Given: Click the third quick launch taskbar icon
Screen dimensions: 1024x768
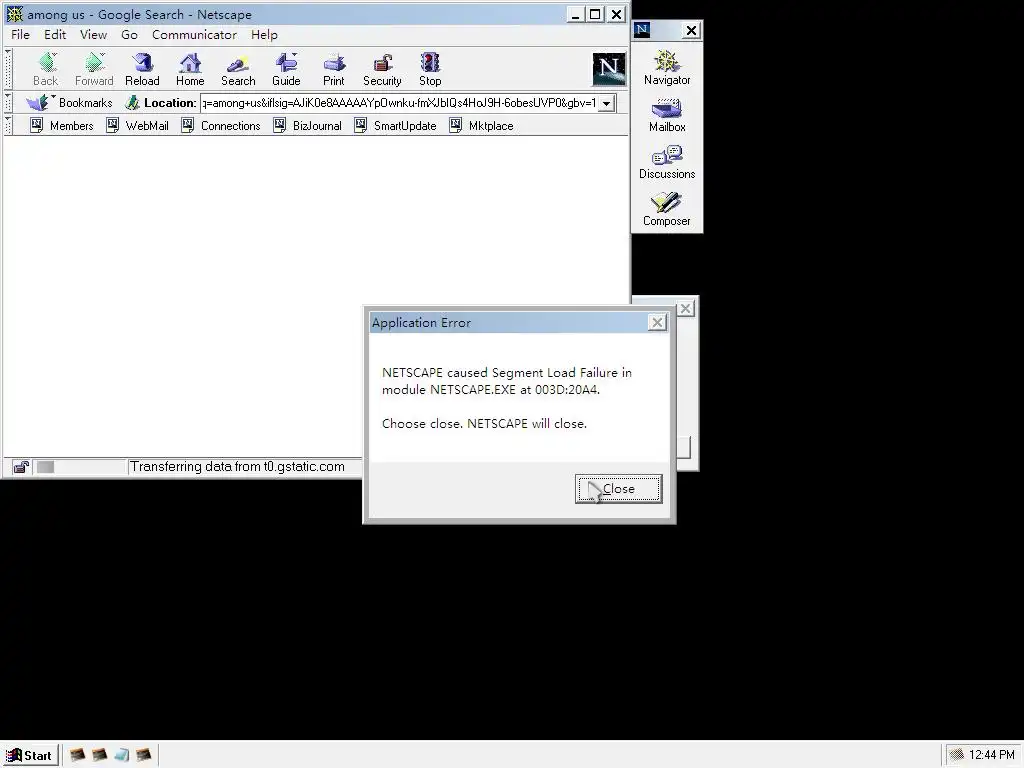Looking at the screenshot, I should point(121,755).
